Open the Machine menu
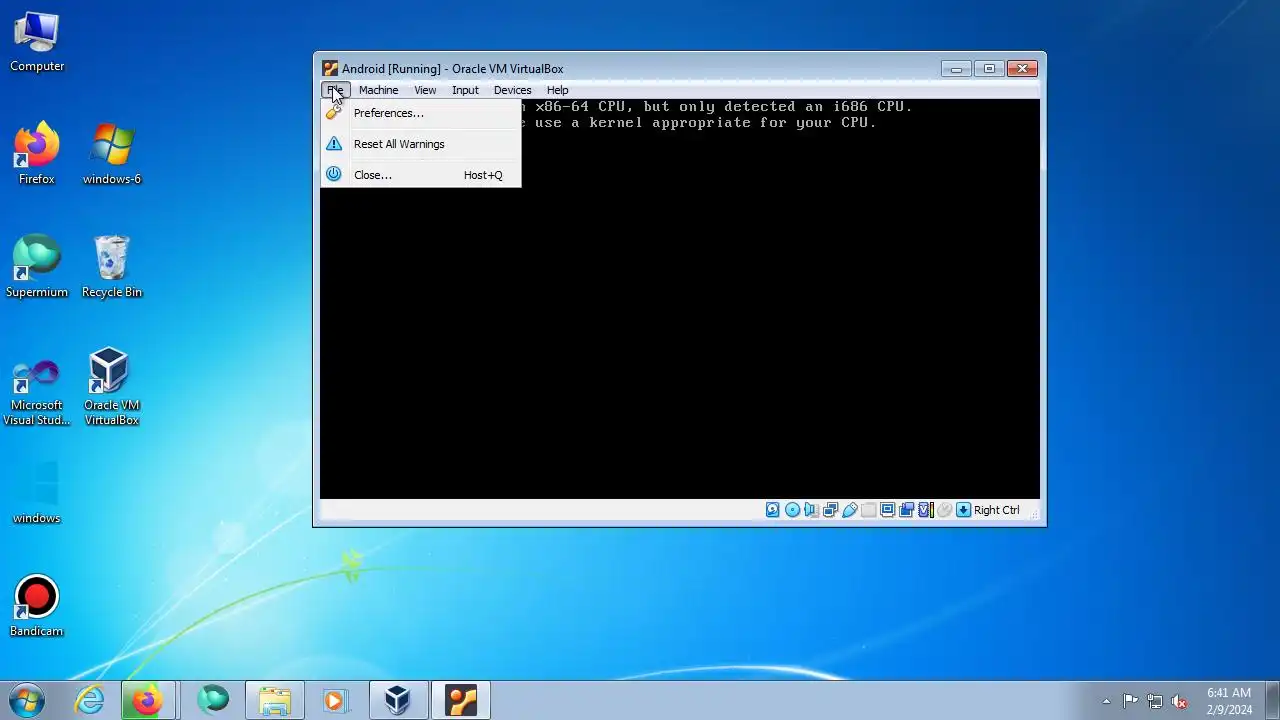The image size is (1280, 720). (x=378, y=90)
